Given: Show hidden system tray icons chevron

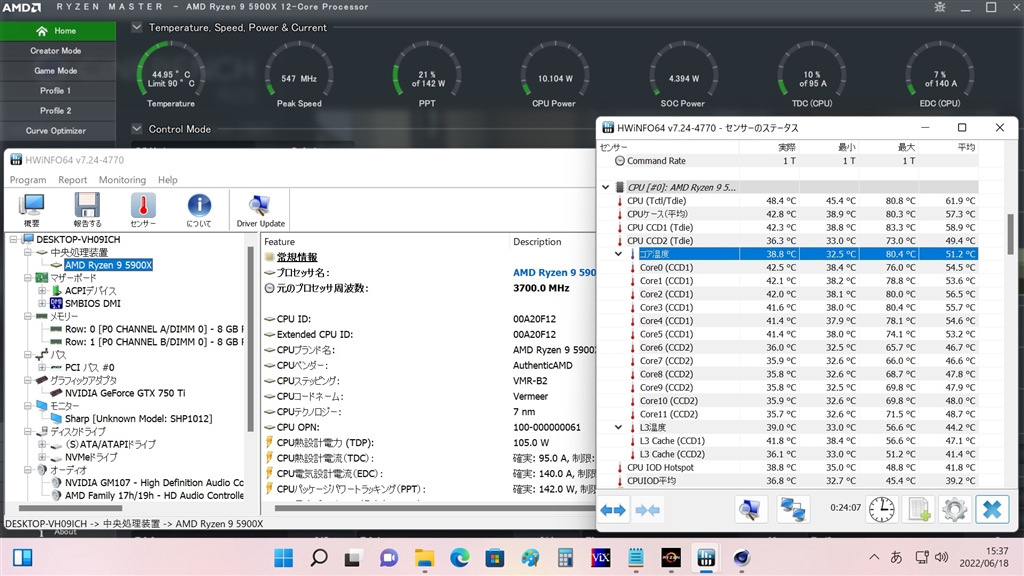Looking at the screenshot, I should (874, 558).
